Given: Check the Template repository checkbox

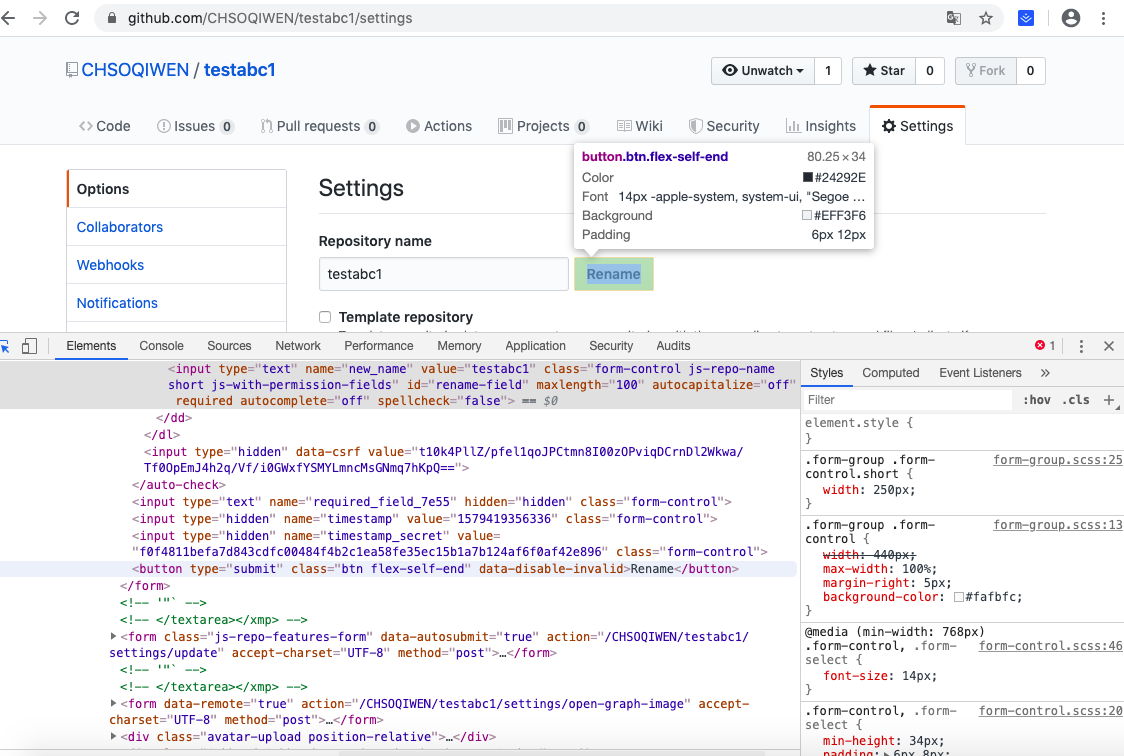Looking at the screenshot, I should pyautogui.click(x=325, y=317).
